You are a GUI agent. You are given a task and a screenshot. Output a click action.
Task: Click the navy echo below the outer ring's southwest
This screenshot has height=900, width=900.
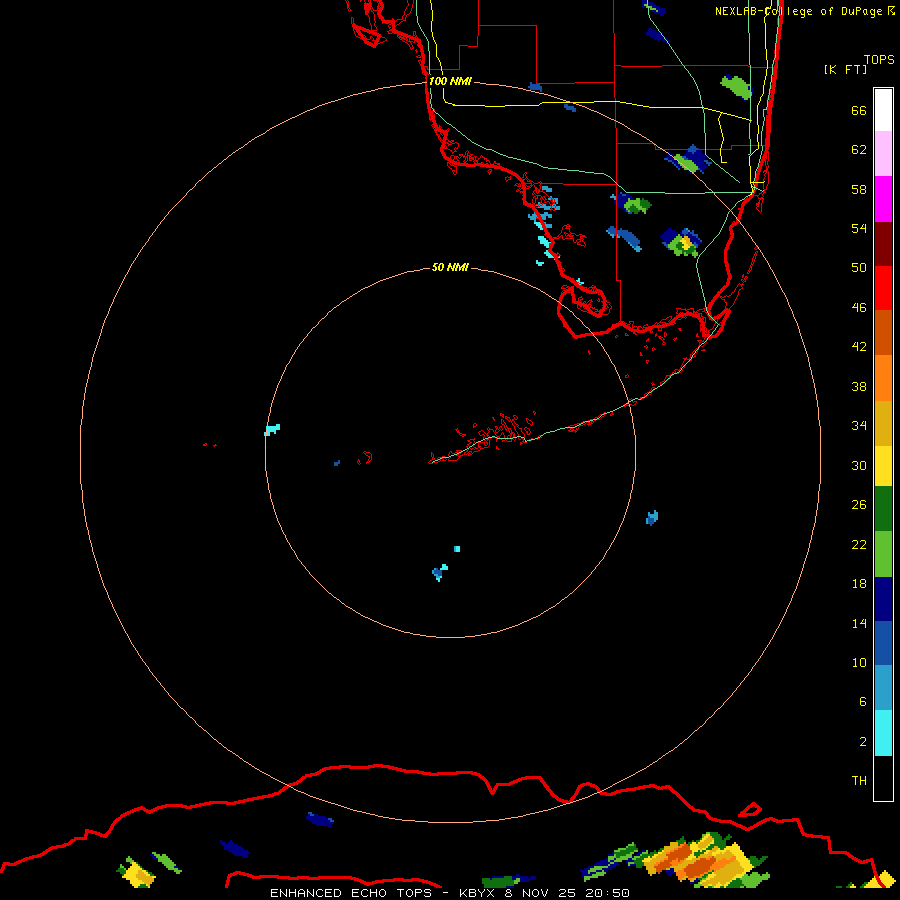pyautogui.click(x=320, y=820)
